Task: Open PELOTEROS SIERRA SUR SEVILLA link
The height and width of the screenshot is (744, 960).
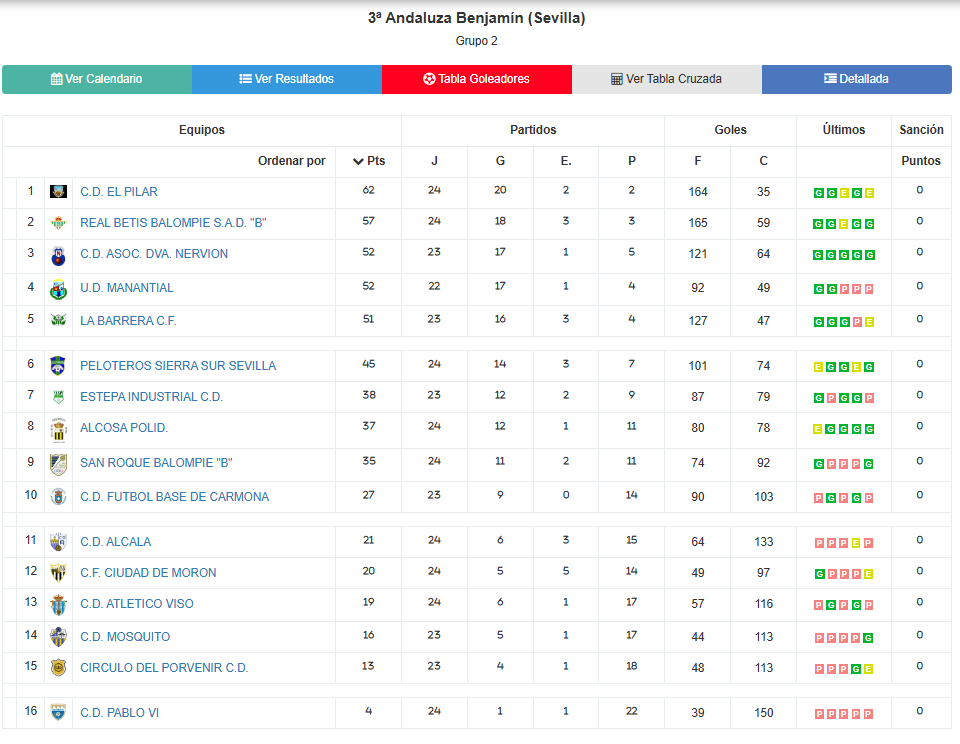Action: pos(178,366)
